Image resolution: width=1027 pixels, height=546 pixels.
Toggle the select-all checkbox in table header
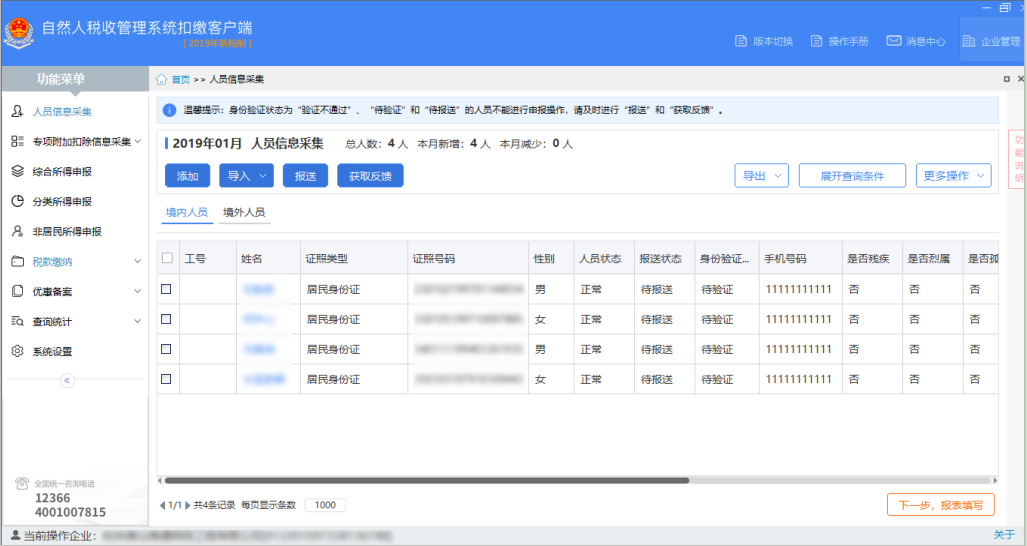167,258
